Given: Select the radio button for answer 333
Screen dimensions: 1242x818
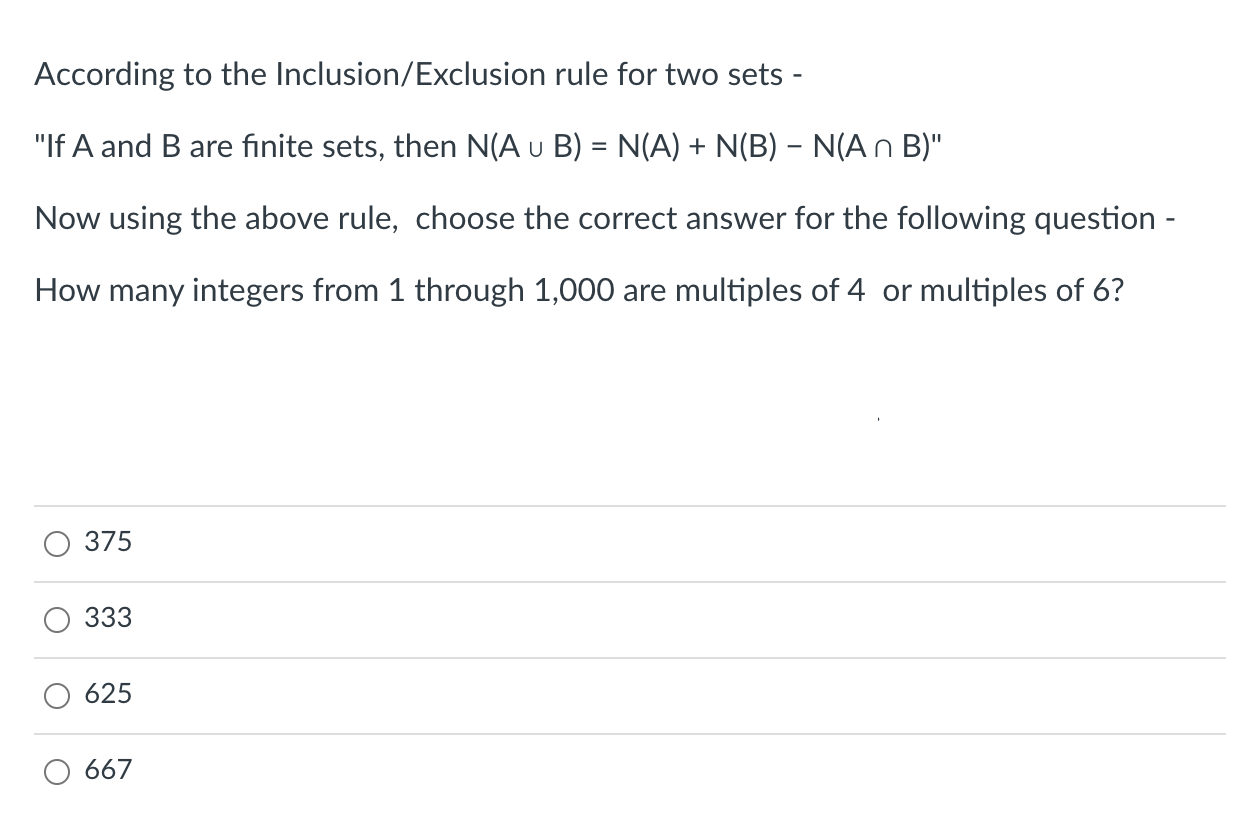Looking at the screenshot, I should 57,620.
